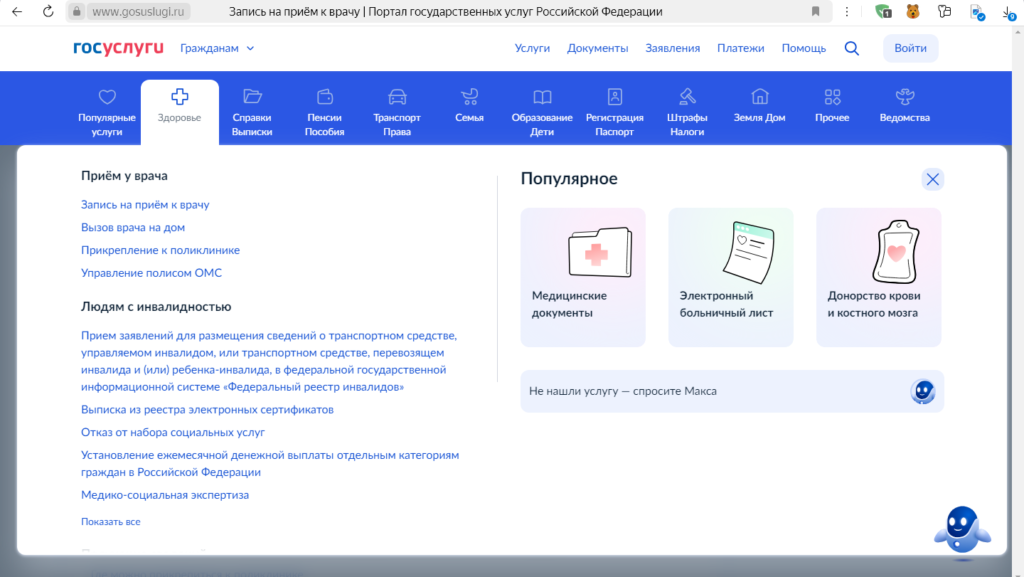Image resolution: width=1024 pixels, height=577 pixels.
Task: Open the Донорство крови и костного мозга card
Action: (878, 277)
